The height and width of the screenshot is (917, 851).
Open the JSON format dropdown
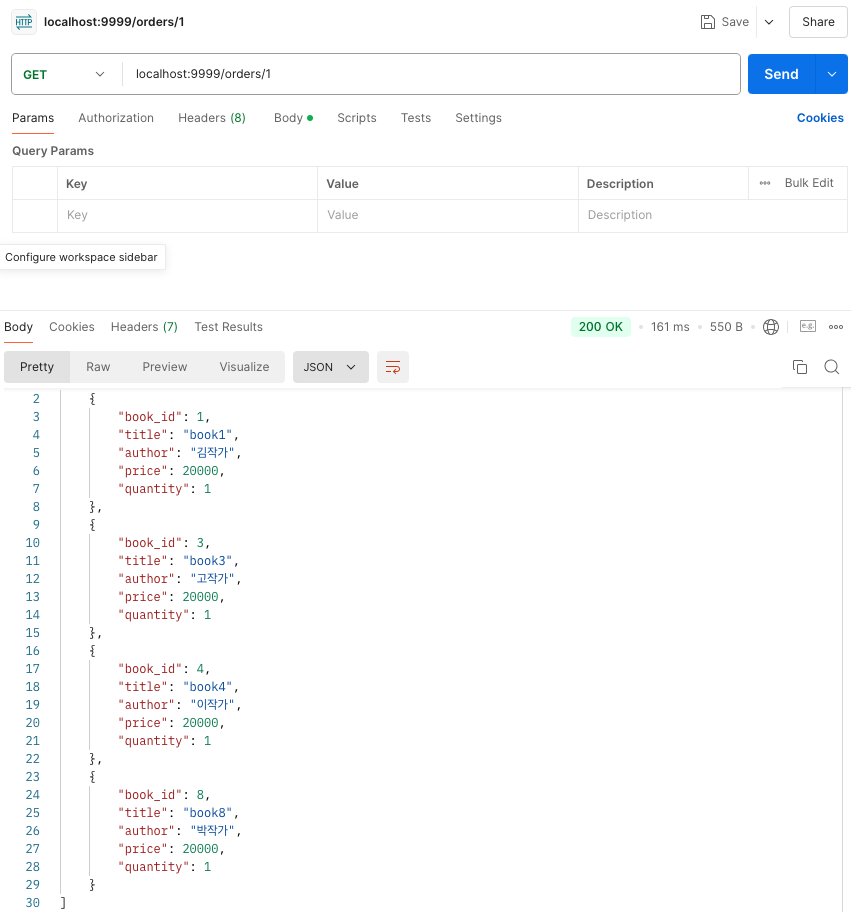click(x=330, y=367)
